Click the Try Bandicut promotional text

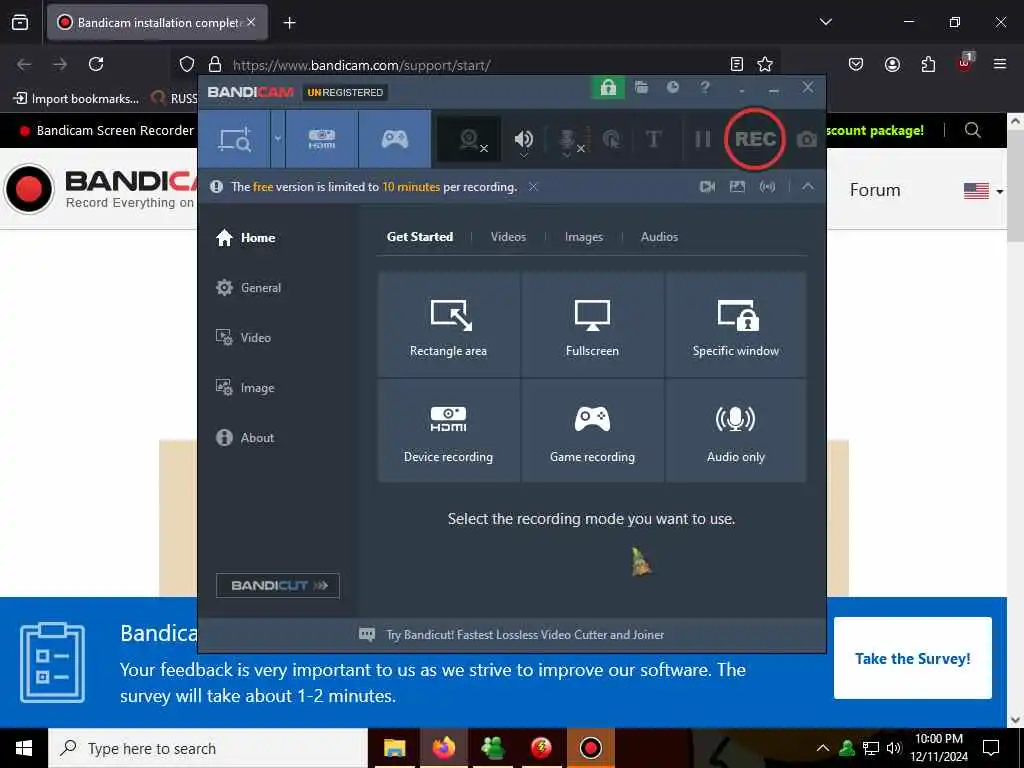[525, 635]
